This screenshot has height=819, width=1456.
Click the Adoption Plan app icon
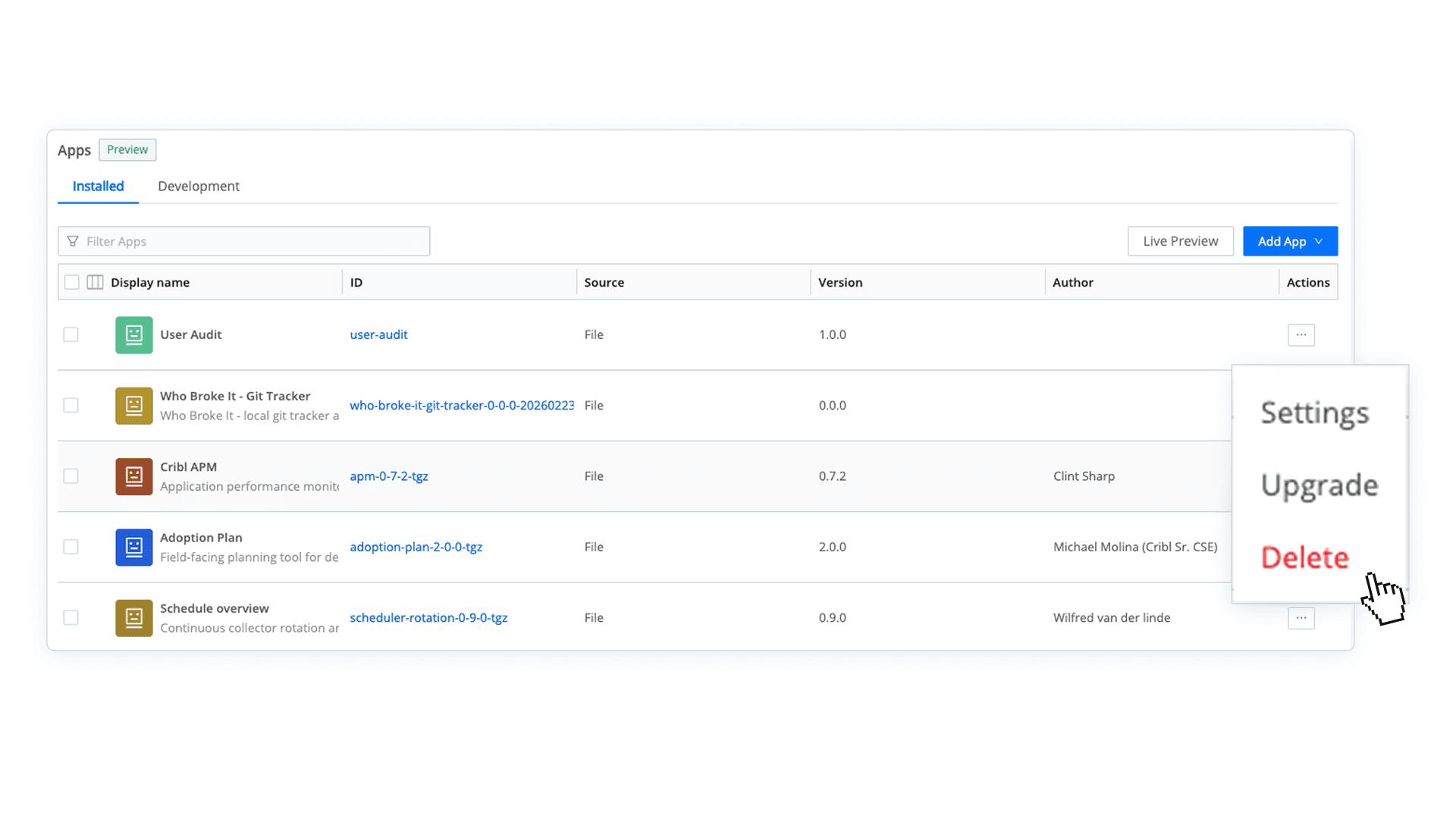tap(134, 547)
